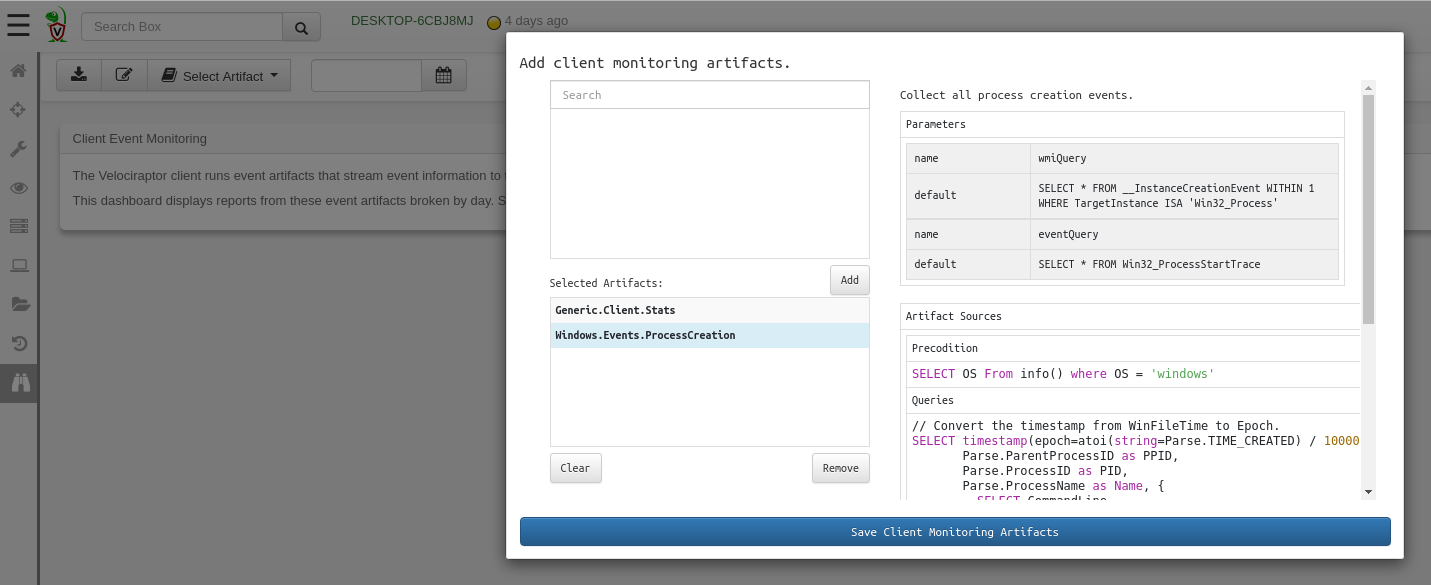
Task: Click the dialog's artifact Search field
Action: (709, 94)
